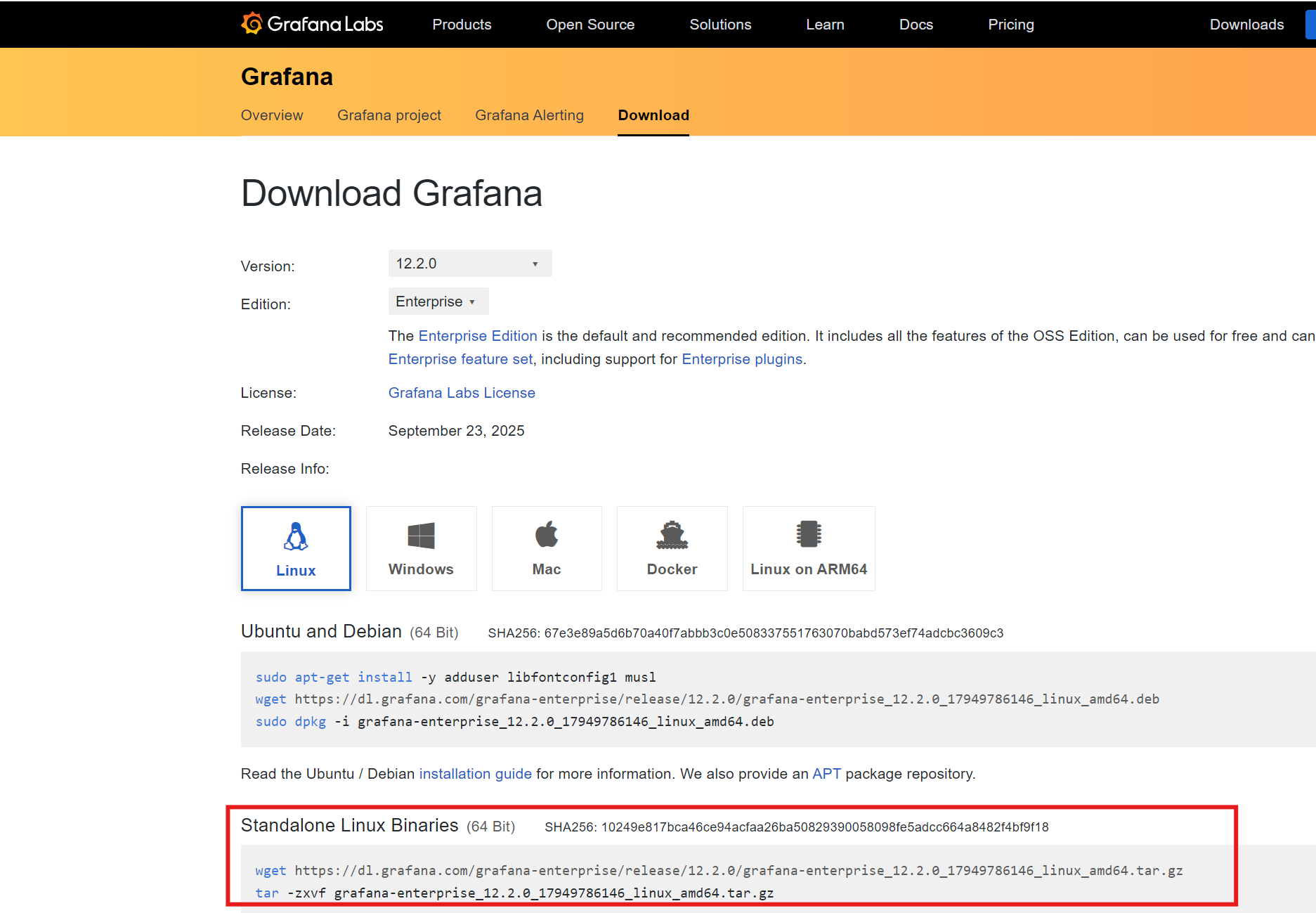This screenshot has width=1316, height=913.
Task: Click the Standalone Linux Binaries heading
Action: coord(349,825)
